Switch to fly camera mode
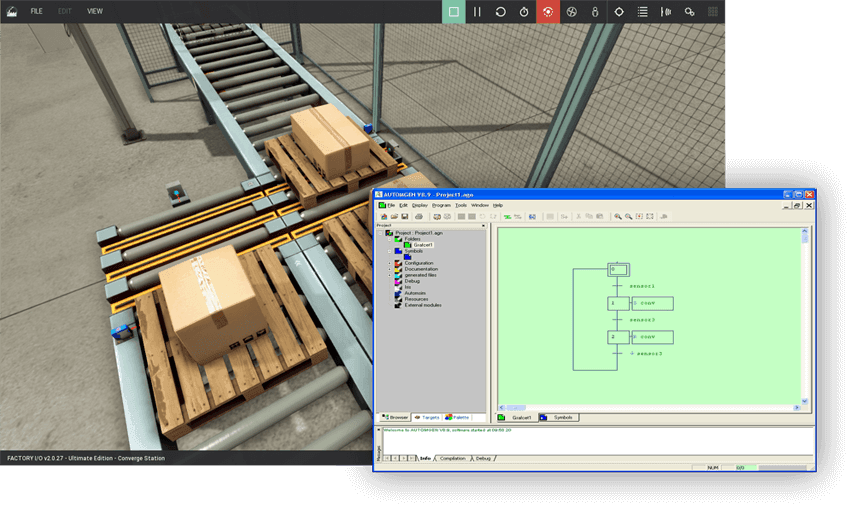 (571, 11)
